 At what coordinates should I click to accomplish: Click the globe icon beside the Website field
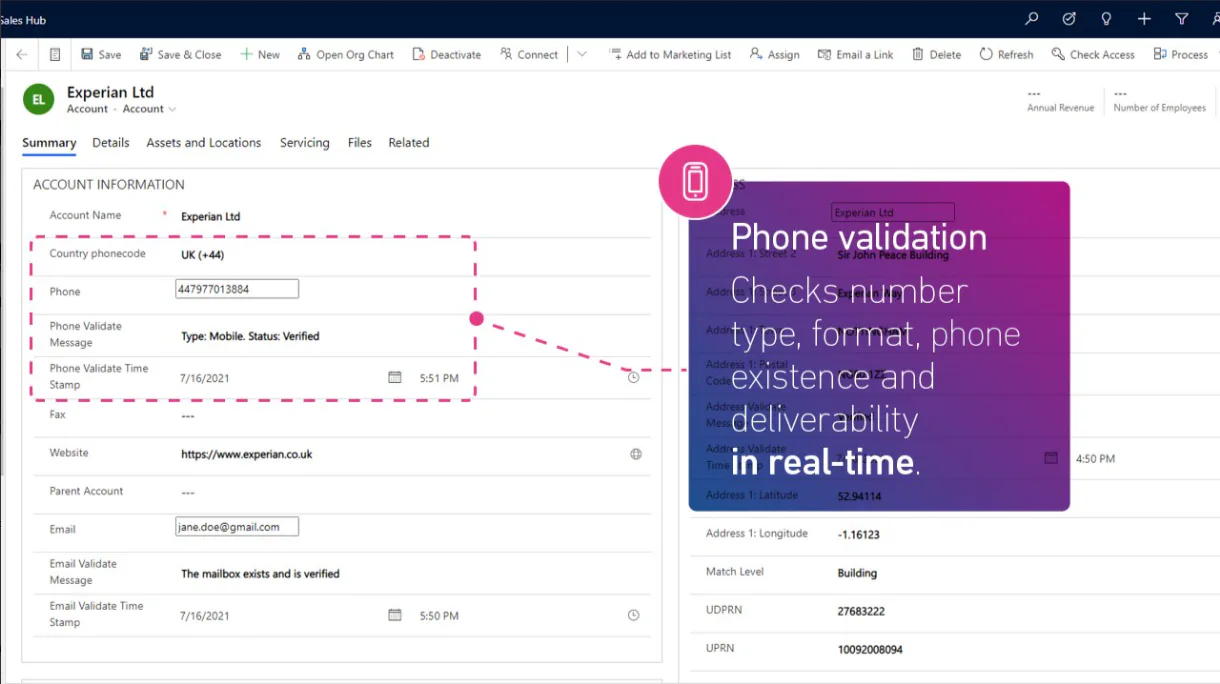tap(635, 453)
